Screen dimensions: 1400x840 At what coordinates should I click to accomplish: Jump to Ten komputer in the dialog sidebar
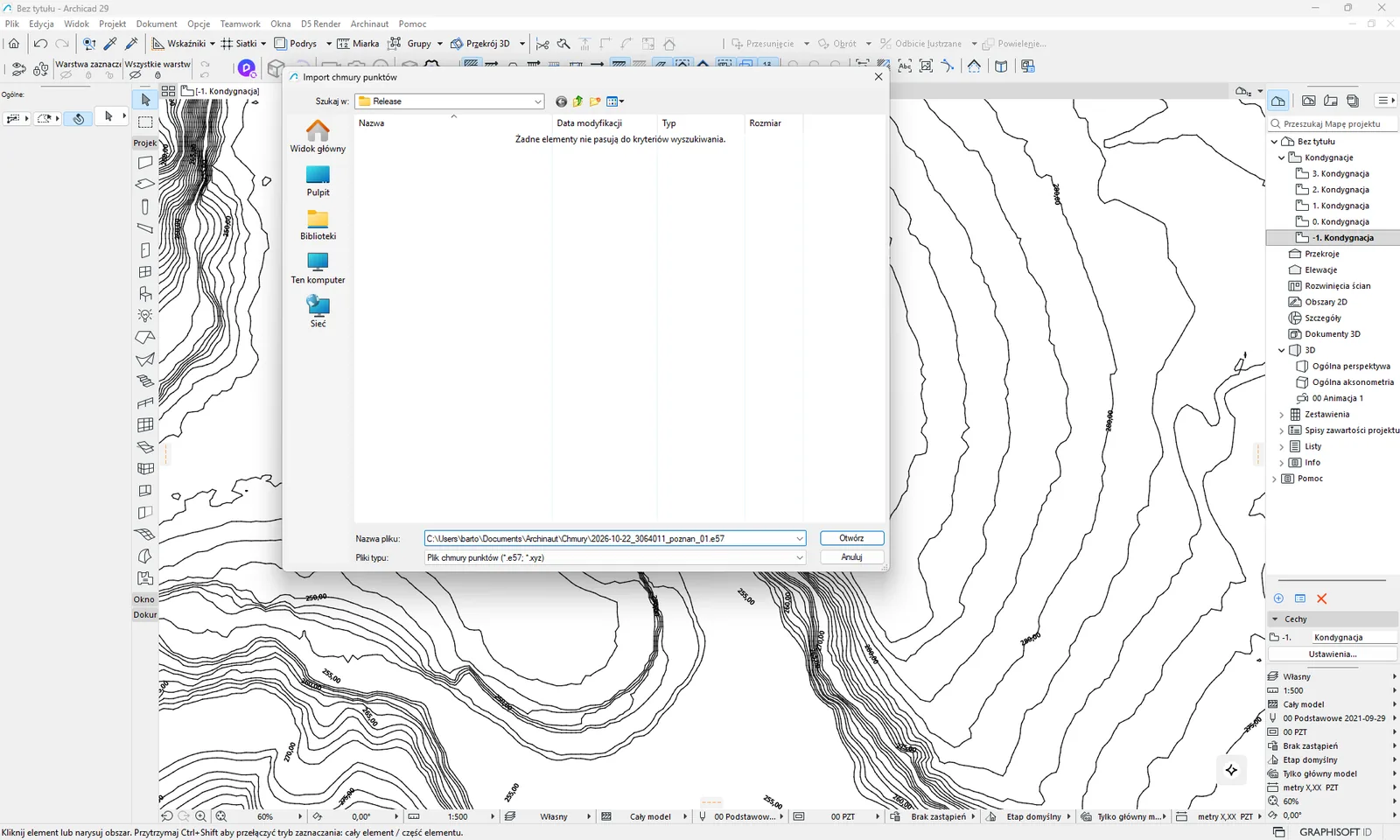tap(318, 268)
